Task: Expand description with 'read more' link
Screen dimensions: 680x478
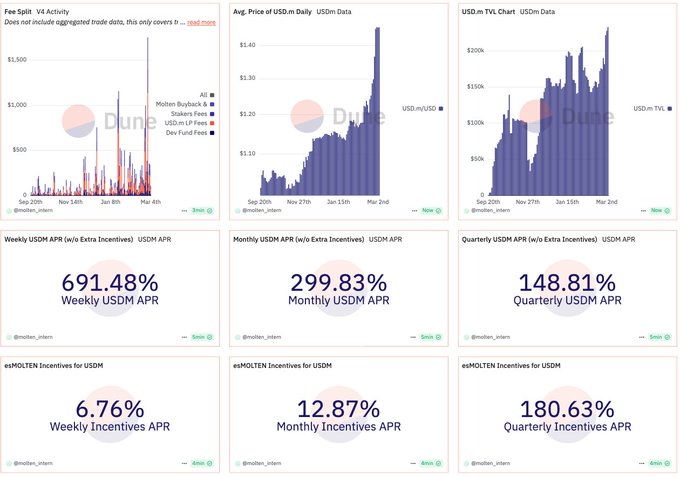Action: point(201,21)
